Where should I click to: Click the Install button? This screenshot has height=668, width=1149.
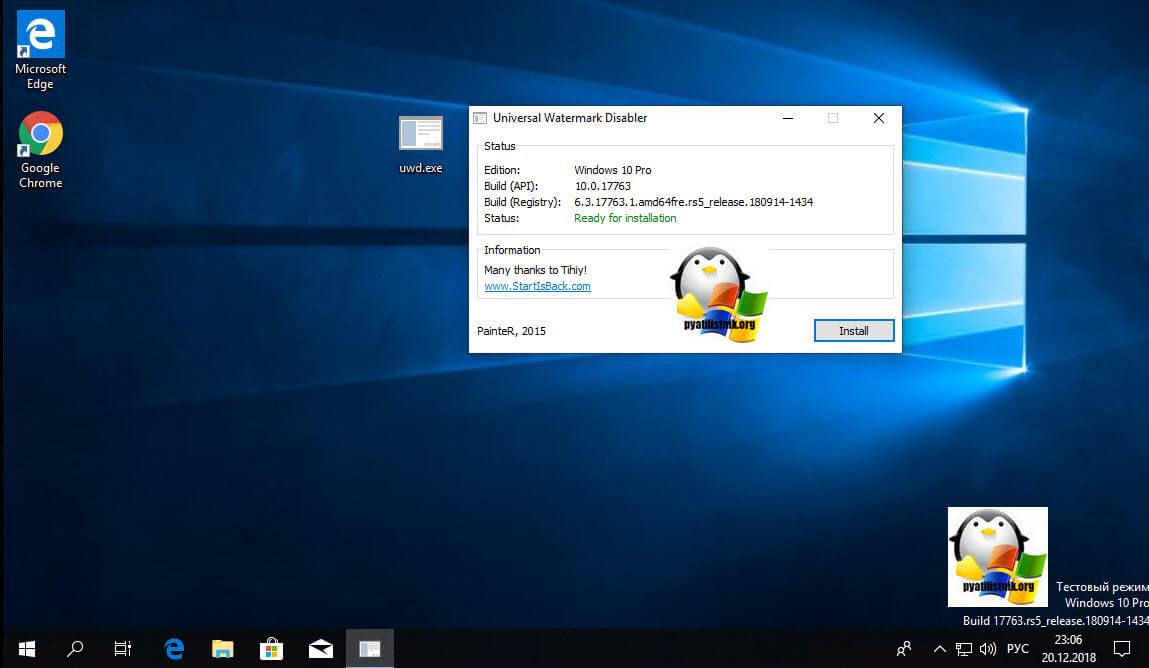854,331
